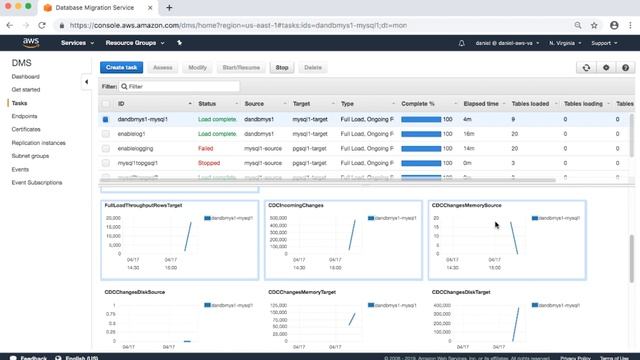Toggle the select-all tasks checkbox

coord(106,104)
